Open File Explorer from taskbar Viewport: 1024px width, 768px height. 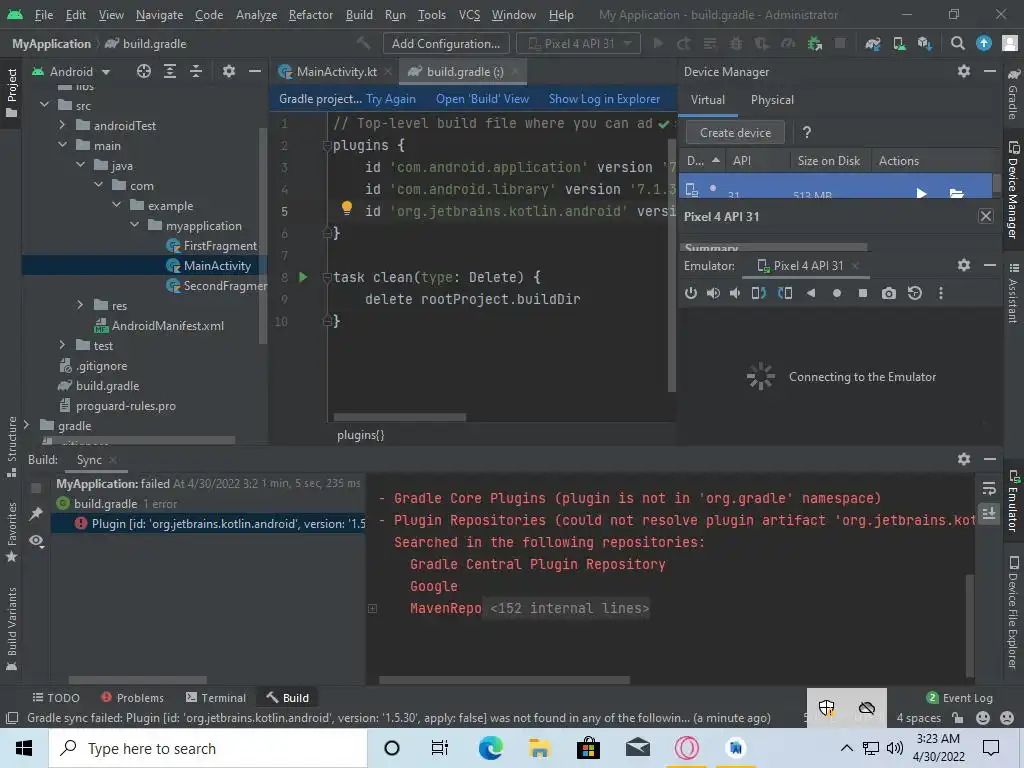pyautogui.click(x=539, y=748)
